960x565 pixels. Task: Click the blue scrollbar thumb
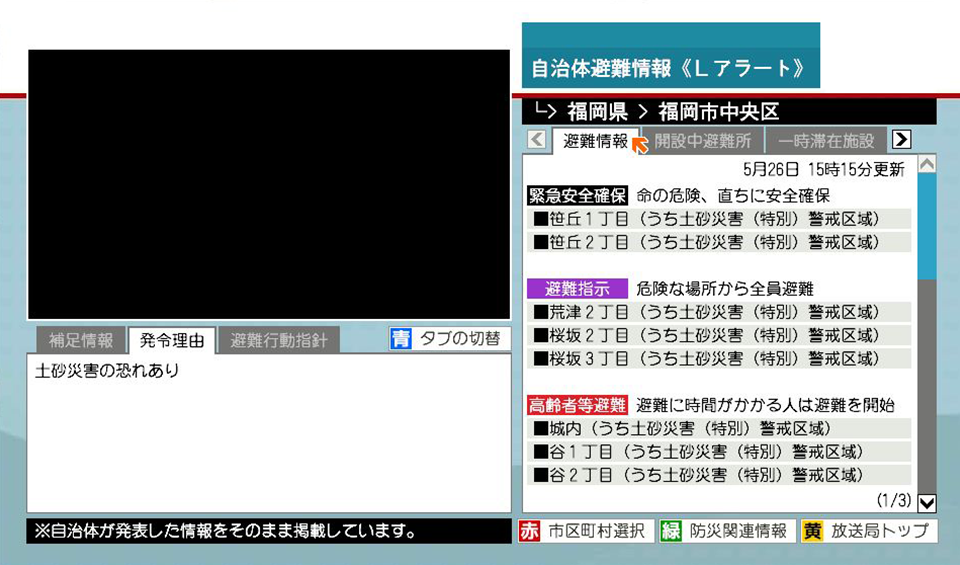[x=927, y=226]
